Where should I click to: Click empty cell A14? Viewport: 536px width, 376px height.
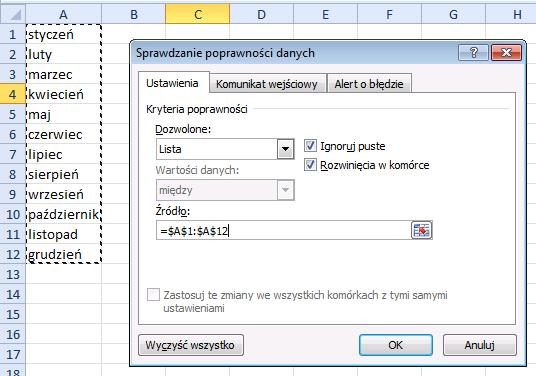64,294
